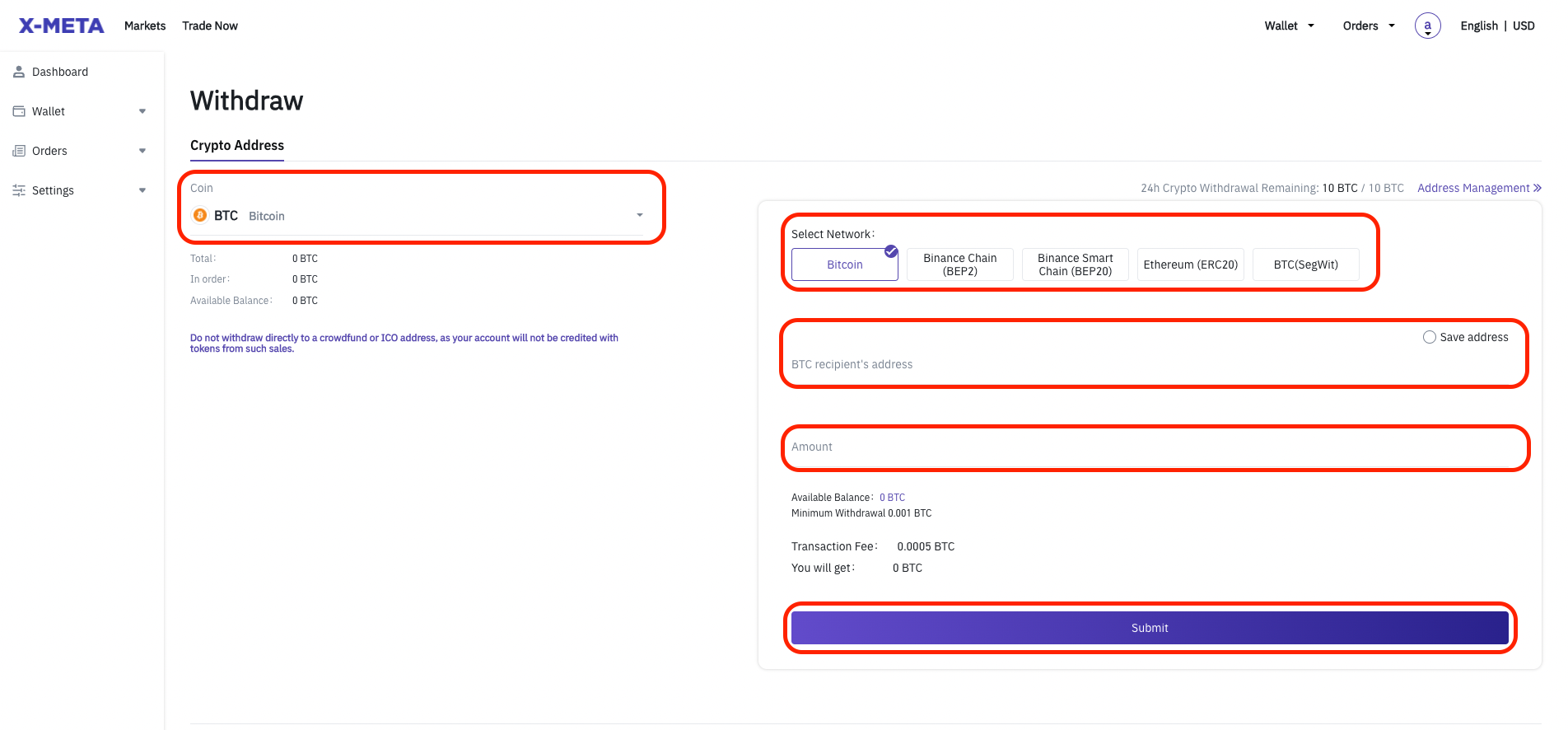The height and width of the screenshot is (730, 1568).
Task: Open the user account avatar icon
Action: tap(1427, 26)
